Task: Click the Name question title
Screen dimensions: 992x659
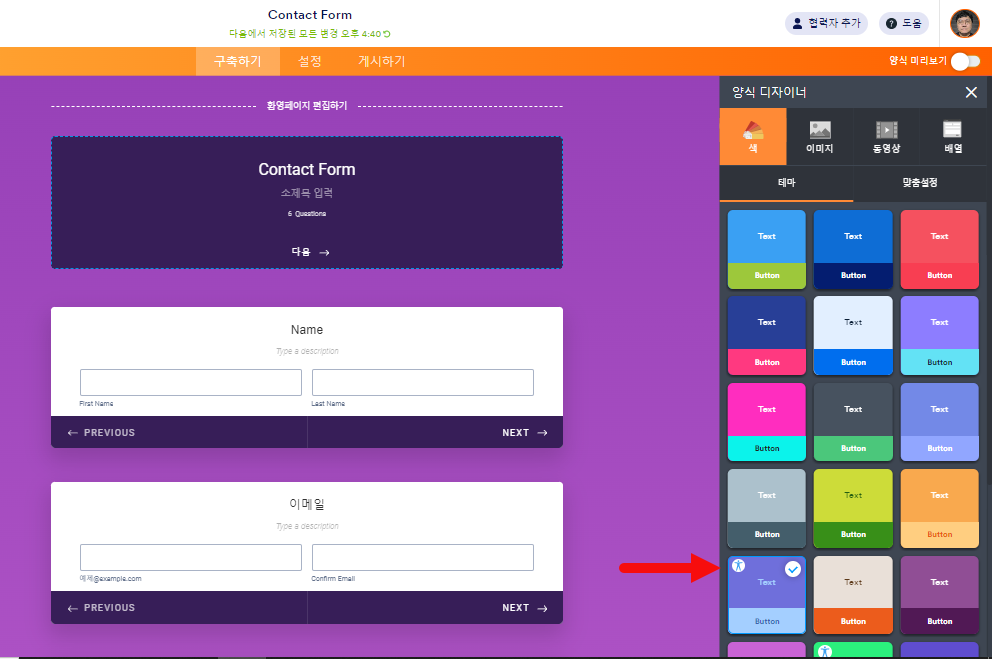Action: click(307, 330)
